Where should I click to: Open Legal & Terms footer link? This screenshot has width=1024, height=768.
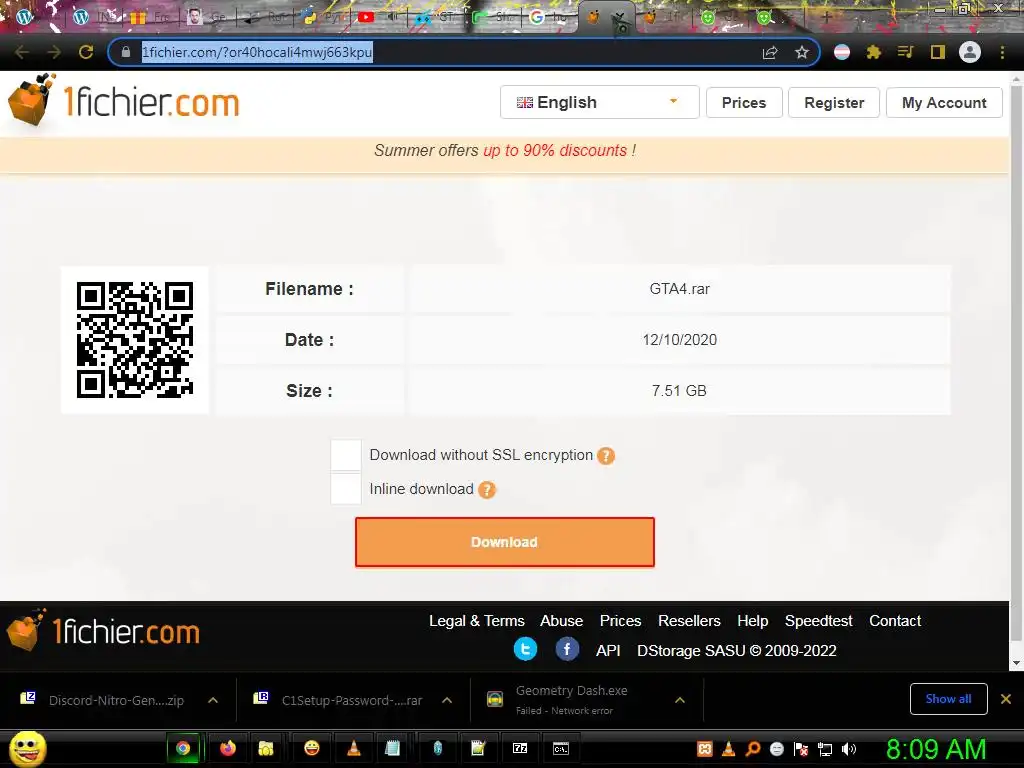477,620
